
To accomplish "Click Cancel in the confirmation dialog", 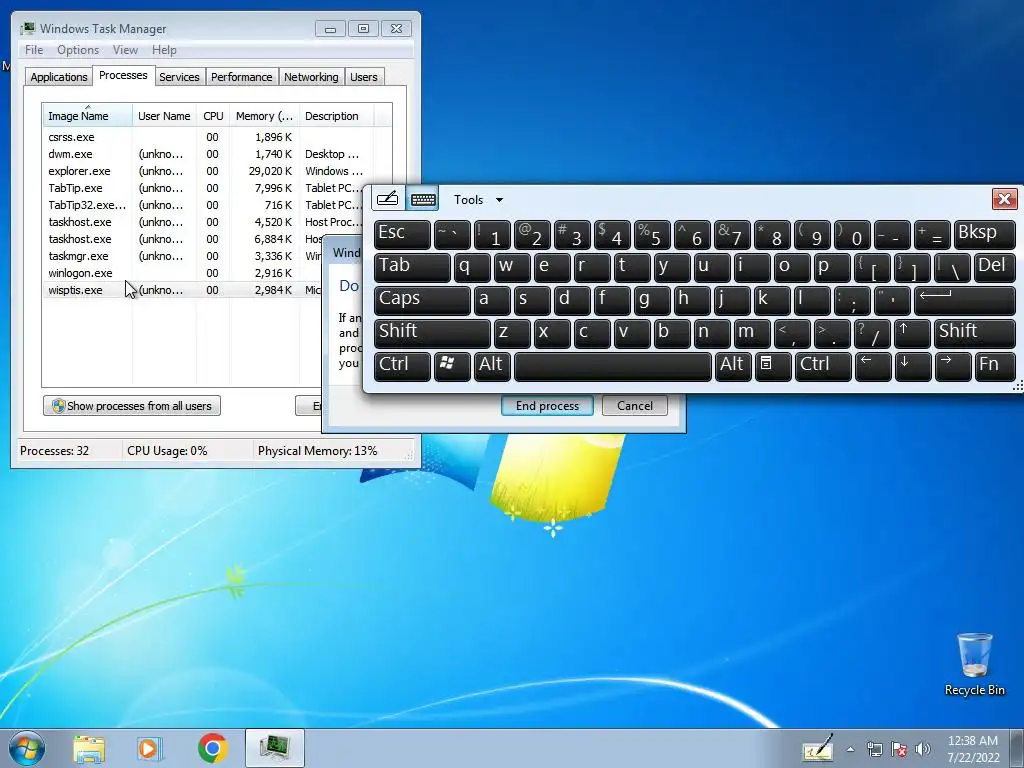I will point(635,406).
